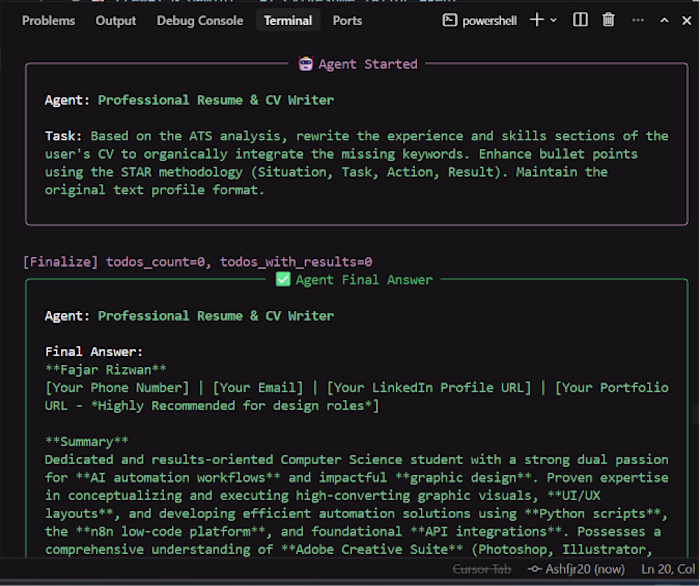The height and width of the screenshot is (586, 700).
Task: Open the more actions ellipsis menu
Action: (x=638, y=20)
